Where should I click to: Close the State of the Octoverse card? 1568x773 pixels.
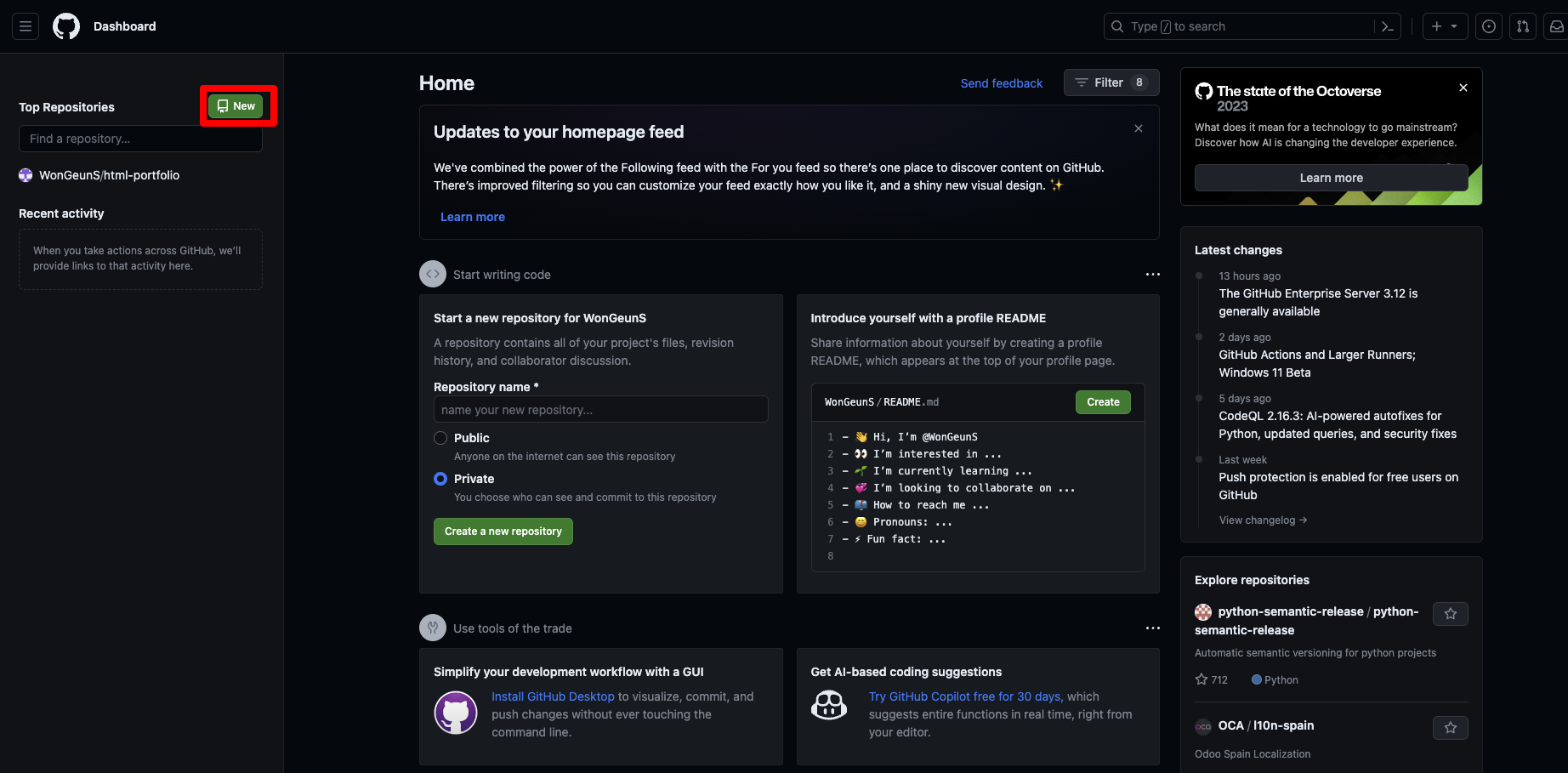coord(1463,88)
